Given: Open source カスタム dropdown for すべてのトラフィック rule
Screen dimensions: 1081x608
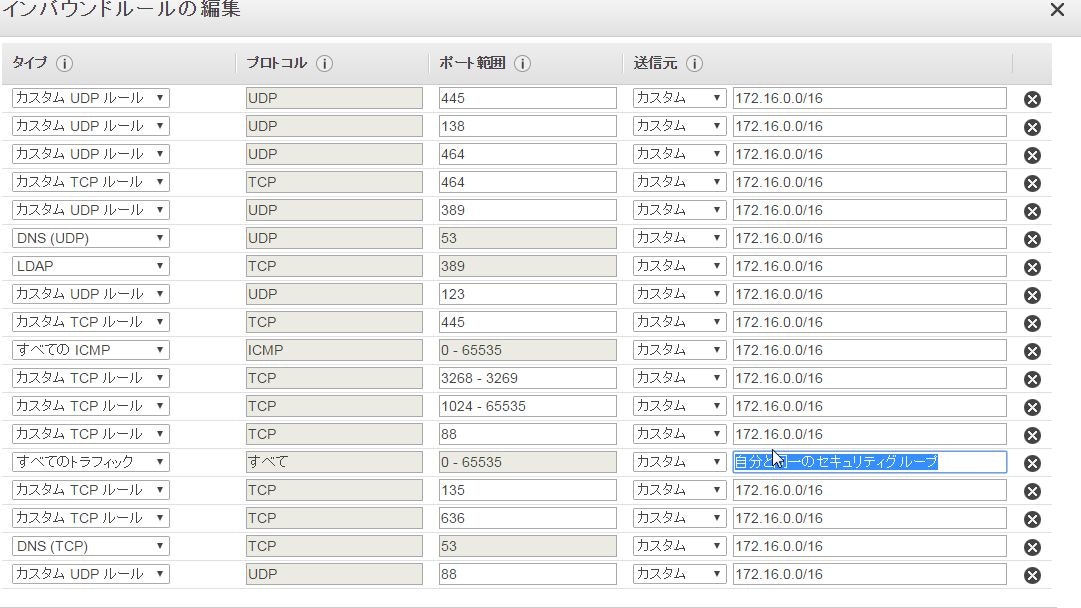Looking at the screenshot, I should tap(679, 462).
